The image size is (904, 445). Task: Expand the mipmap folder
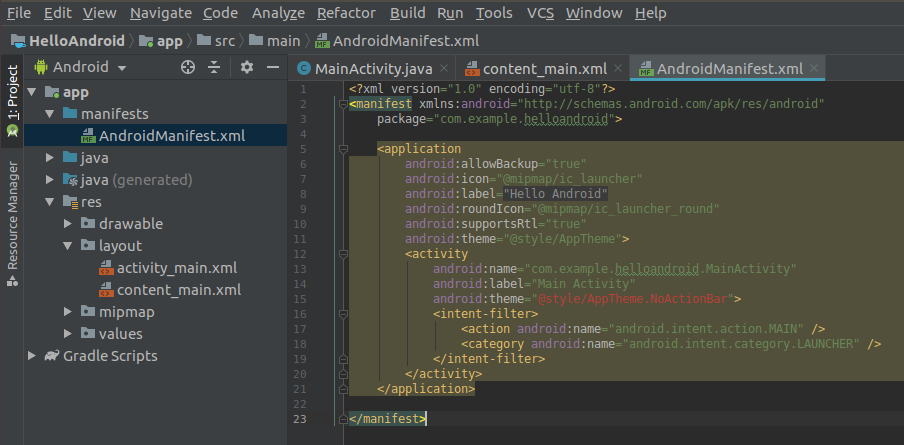pos(68,312)
